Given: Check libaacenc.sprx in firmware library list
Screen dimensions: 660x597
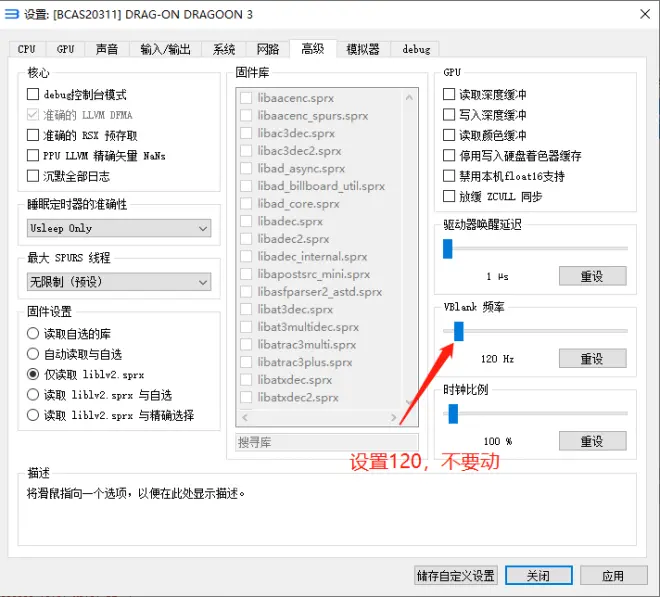Looking at the screenshot, I should (x=246, y=98).
